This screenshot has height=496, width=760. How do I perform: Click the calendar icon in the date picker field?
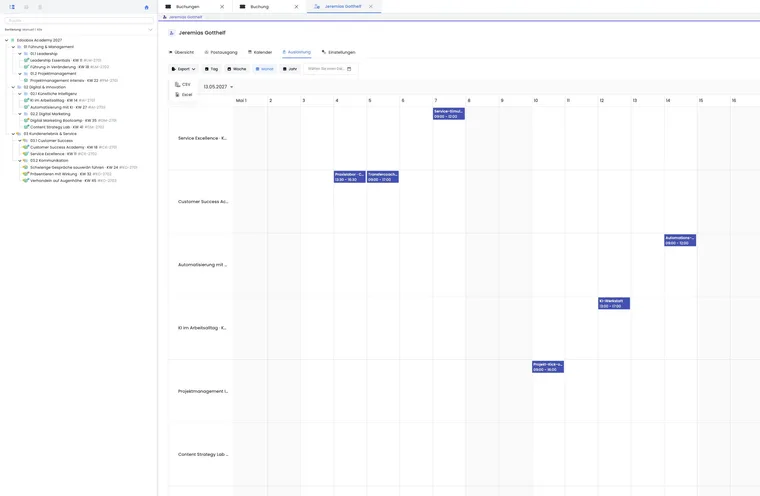[349, 69]
